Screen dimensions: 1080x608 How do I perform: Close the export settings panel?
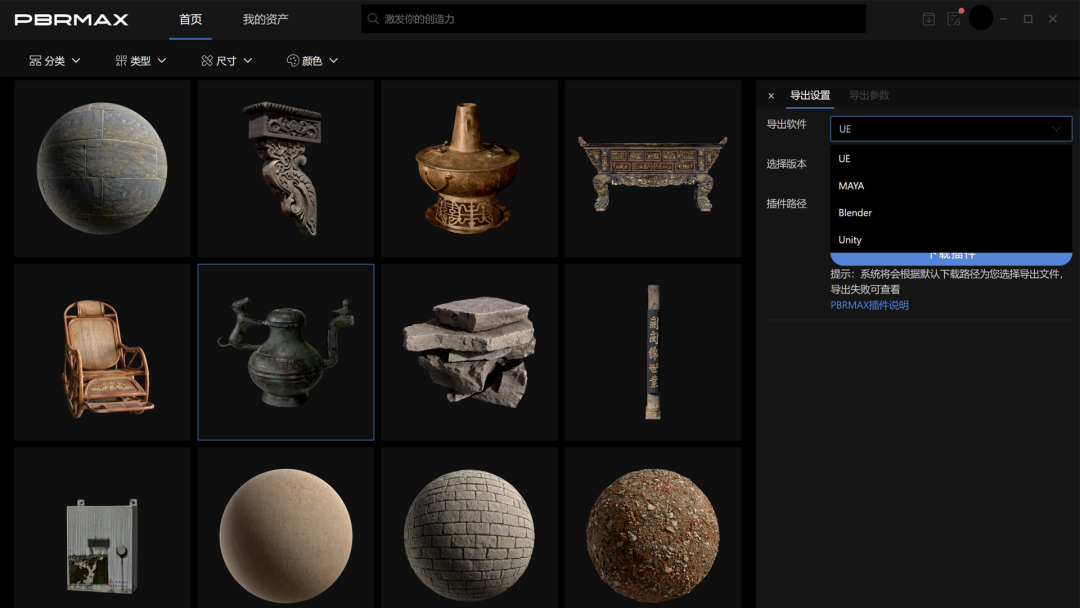[771, 96]
